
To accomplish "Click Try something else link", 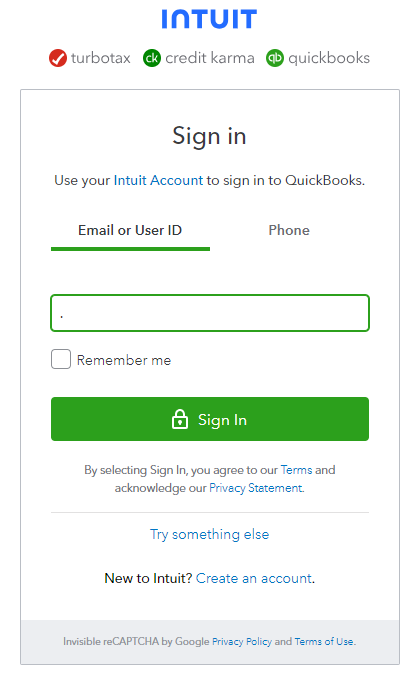I will tap(209, 534).
